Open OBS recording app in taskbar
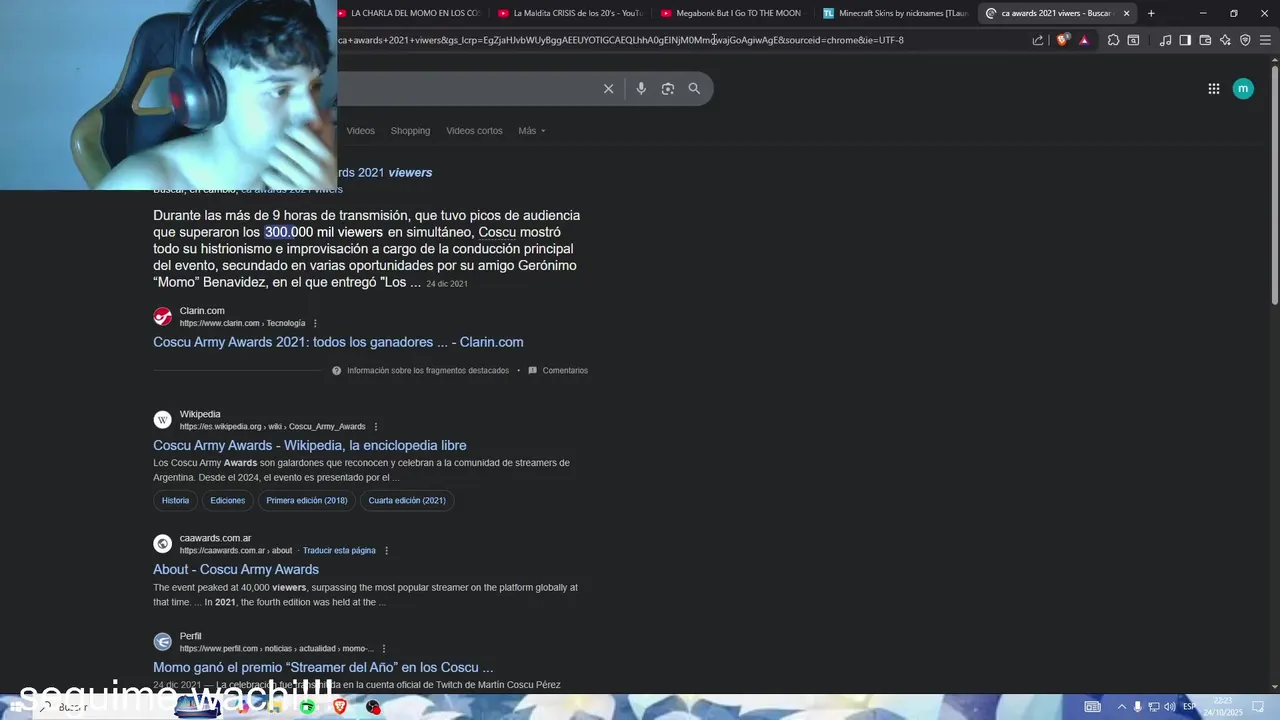Viewport: 1280px width, 720px height. 373,707
